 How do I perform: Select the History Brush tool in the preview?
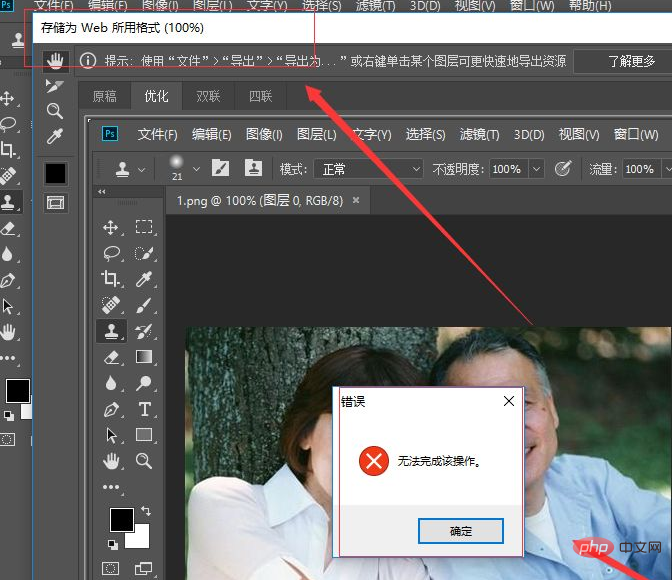pyautogui.click(x=144, y=331)
